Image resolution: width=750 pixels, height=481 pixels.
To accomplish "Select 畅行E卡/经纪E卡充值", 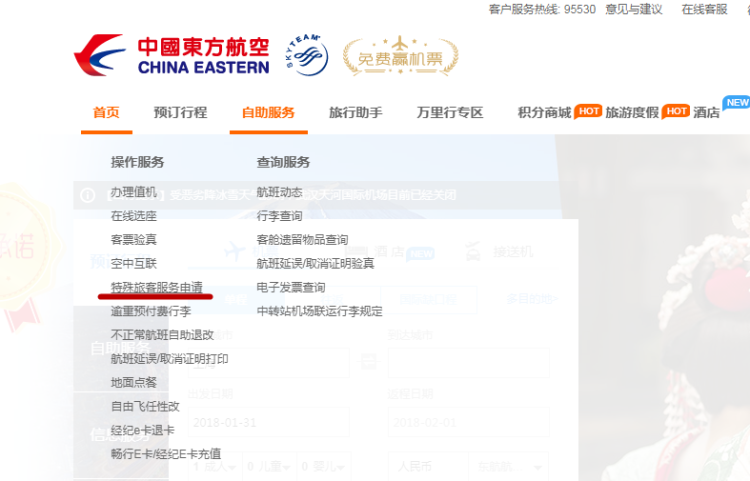I will [166, 454].
